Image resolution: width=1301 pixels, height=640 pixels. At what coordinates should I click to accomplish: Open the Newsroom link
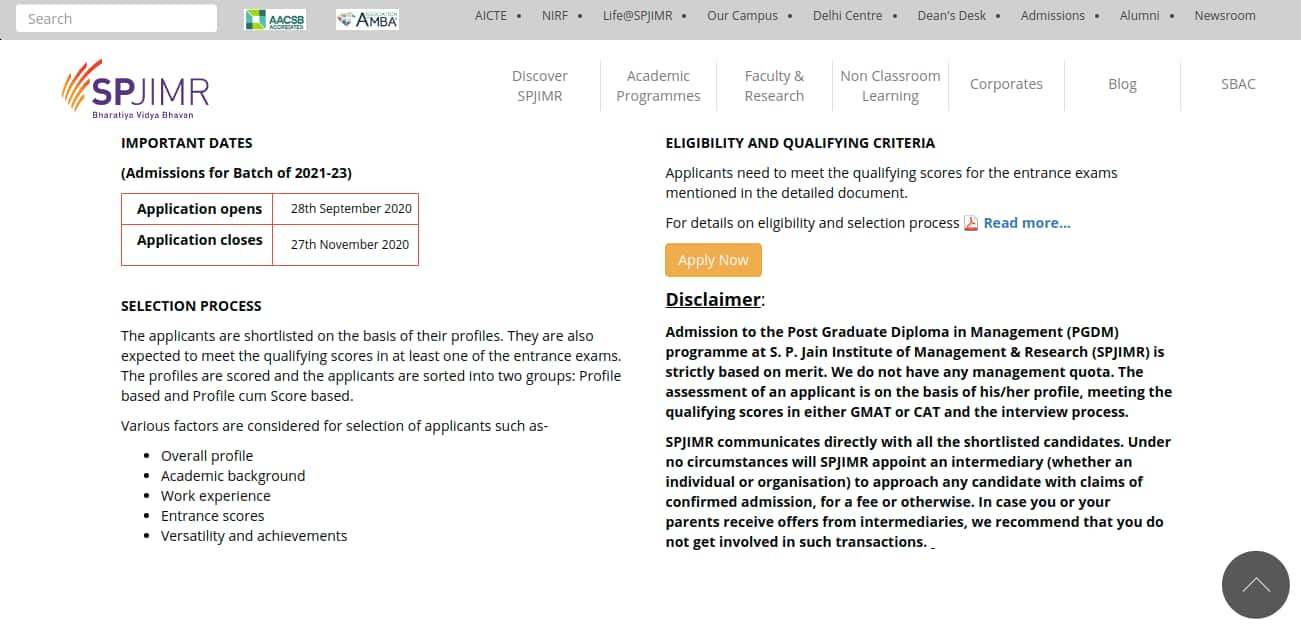[x=1224, y=16]
